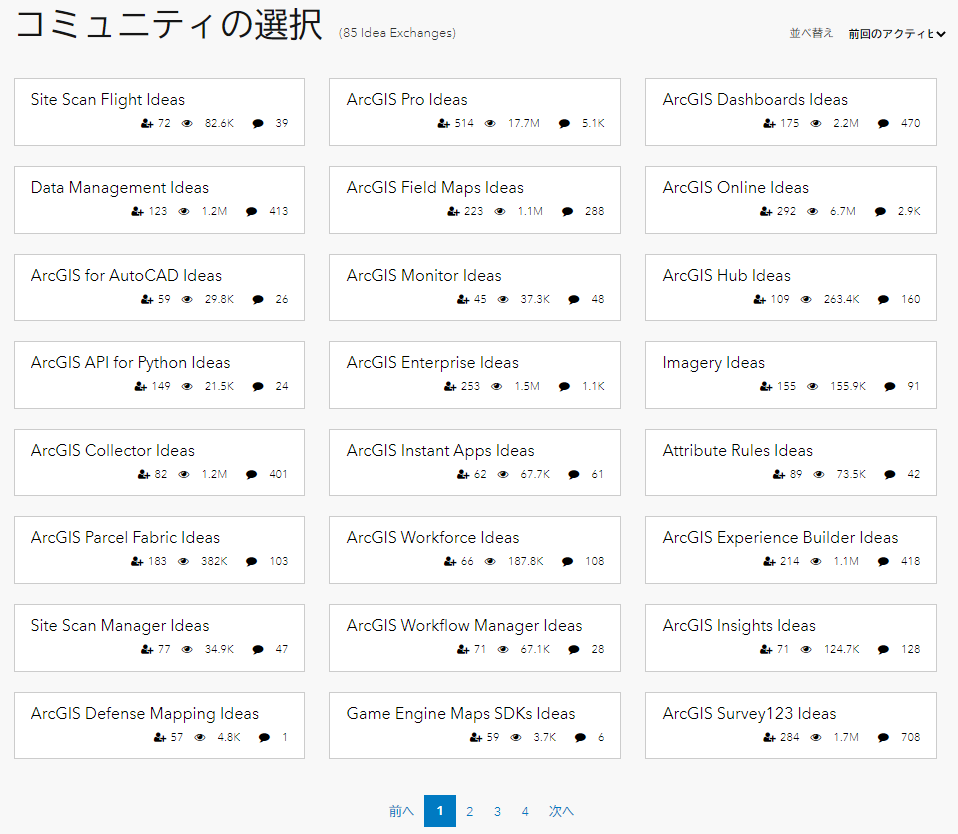Open Attribute Rules Ideas

737,450
